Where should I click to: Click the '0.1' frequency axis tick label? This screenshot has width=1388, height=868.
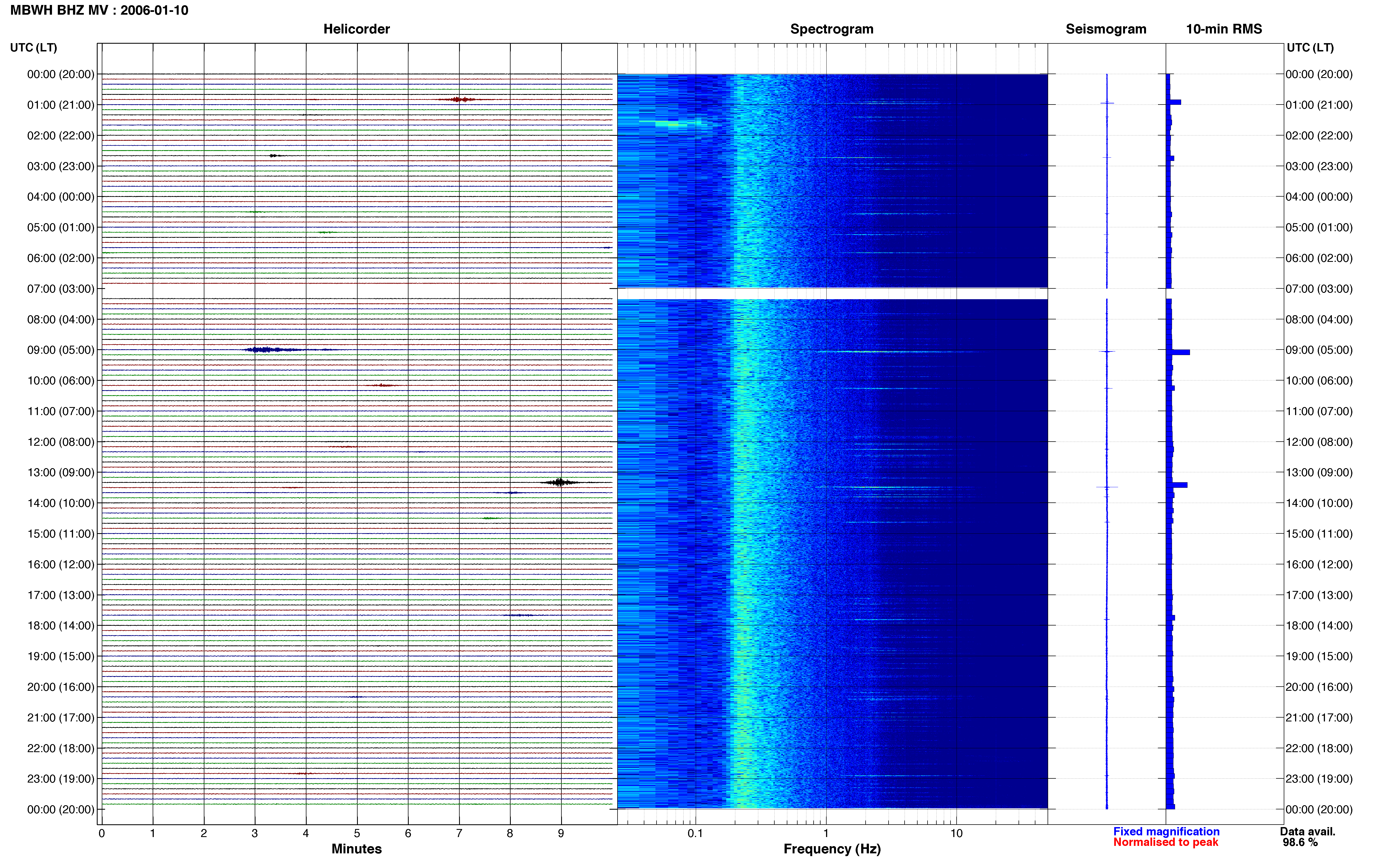pyautogui.click(x=695, y=833)
